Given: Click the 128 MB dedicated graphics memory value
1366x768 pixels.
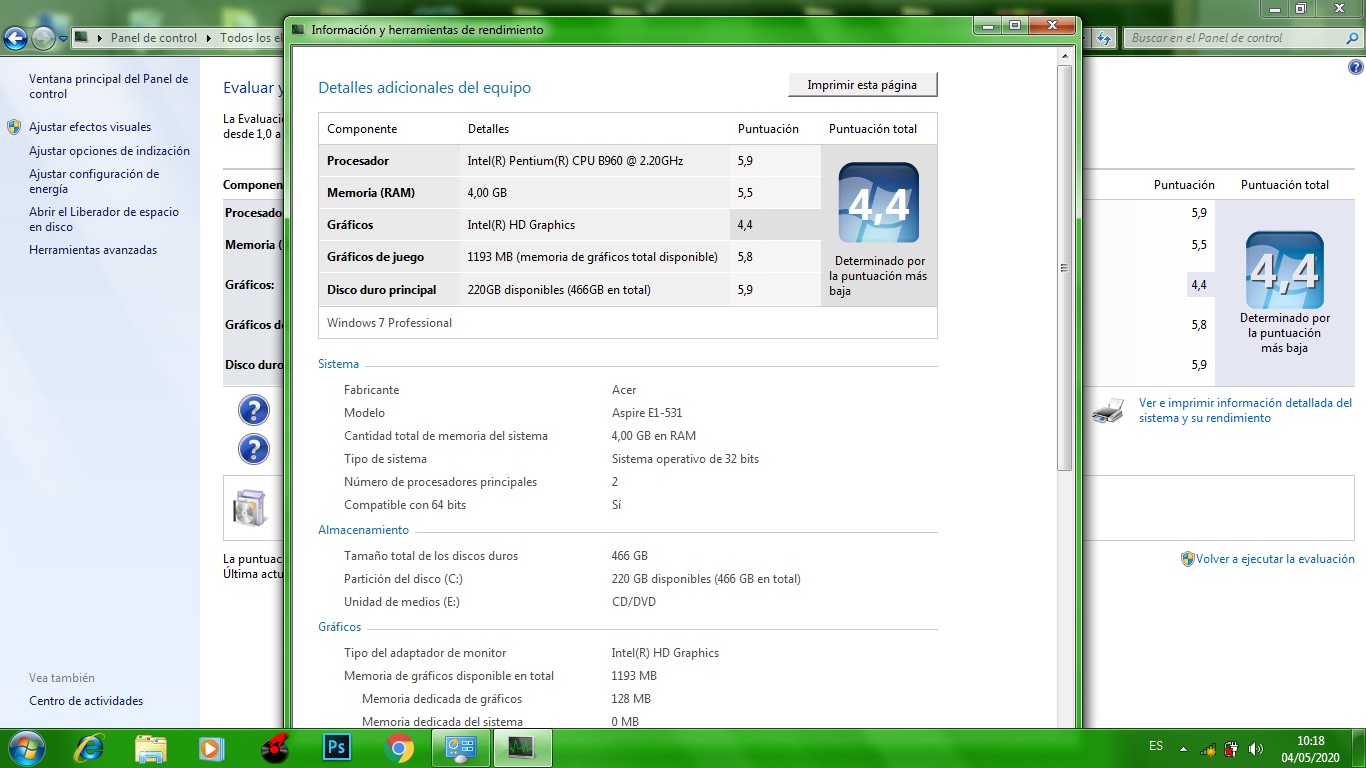Looking at the screenshot, I should pyautogui.click(x=631, y=699).
